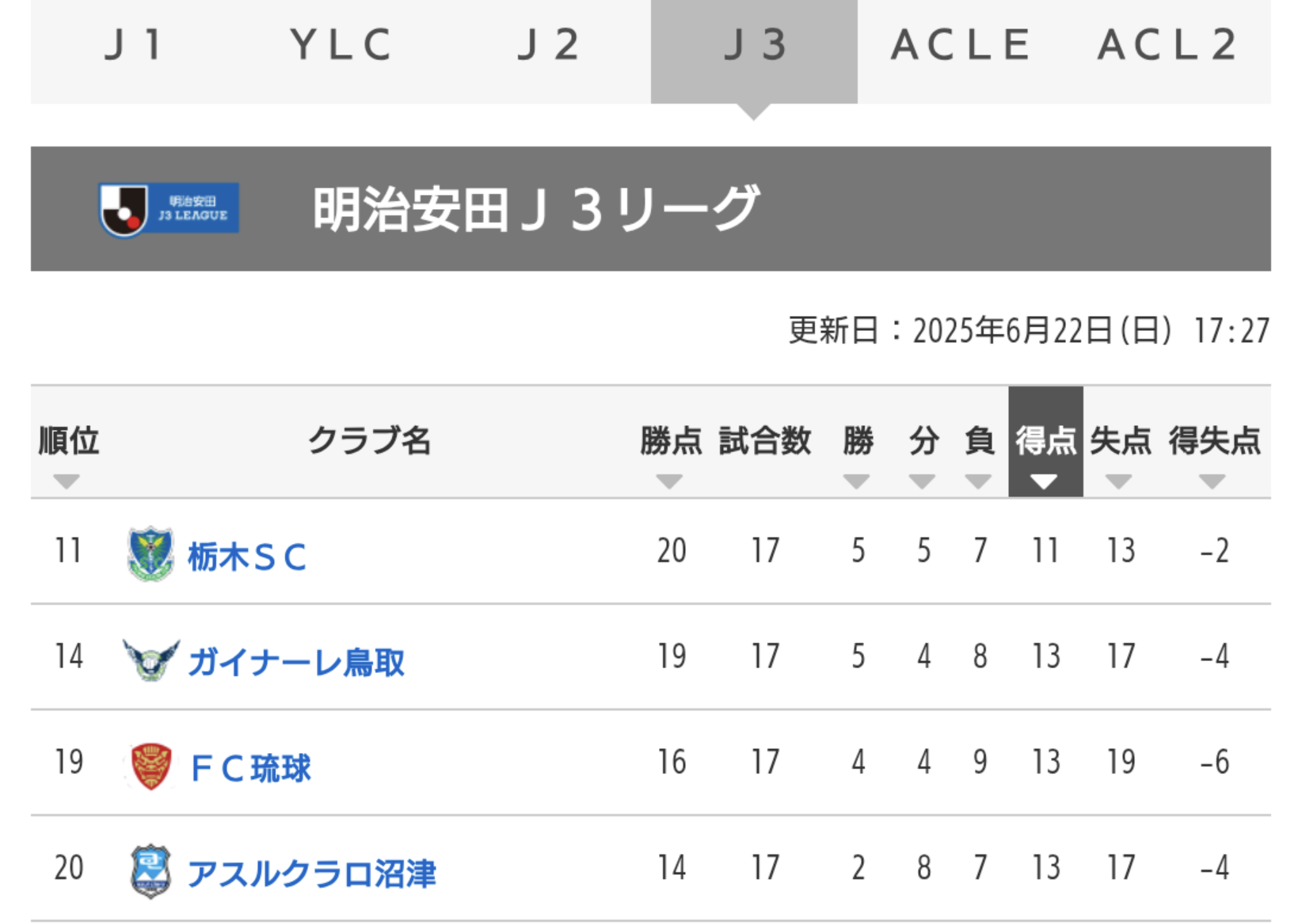Sort by 失点 column arrow

pos(1118,481)
